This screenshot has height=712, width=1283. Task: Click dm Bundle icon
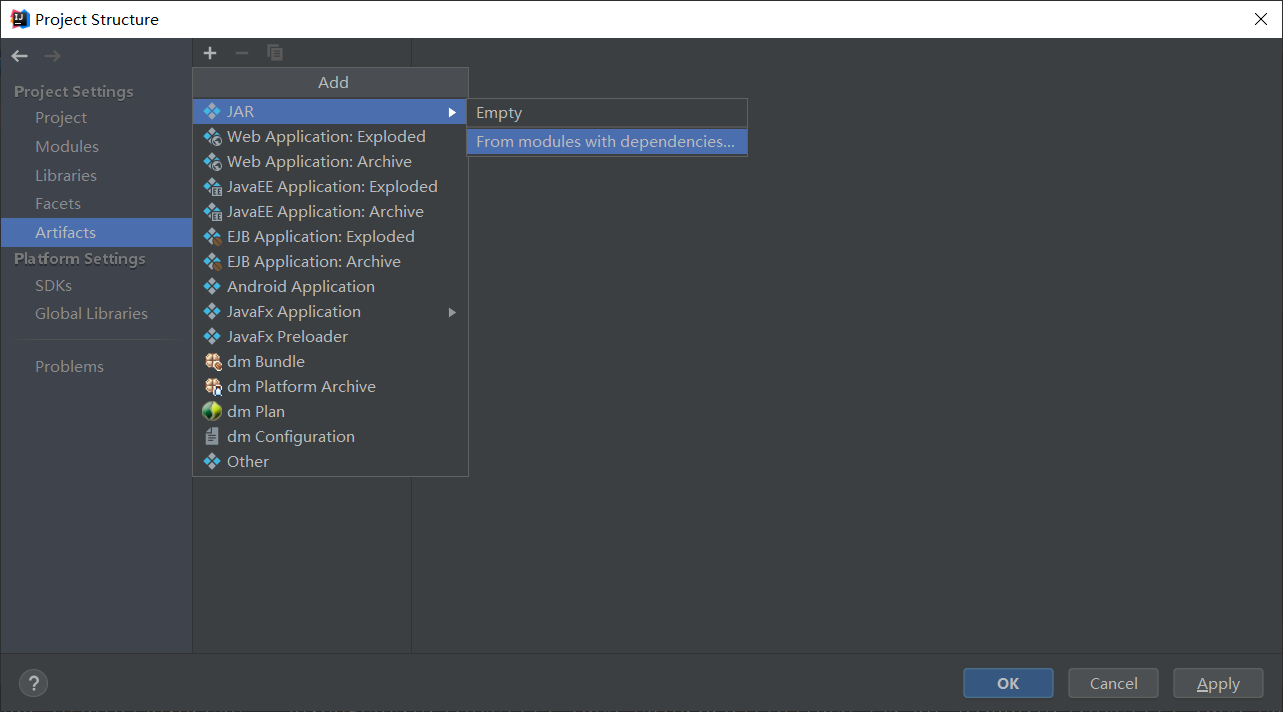pyautogui.click(x=212, y=362)
